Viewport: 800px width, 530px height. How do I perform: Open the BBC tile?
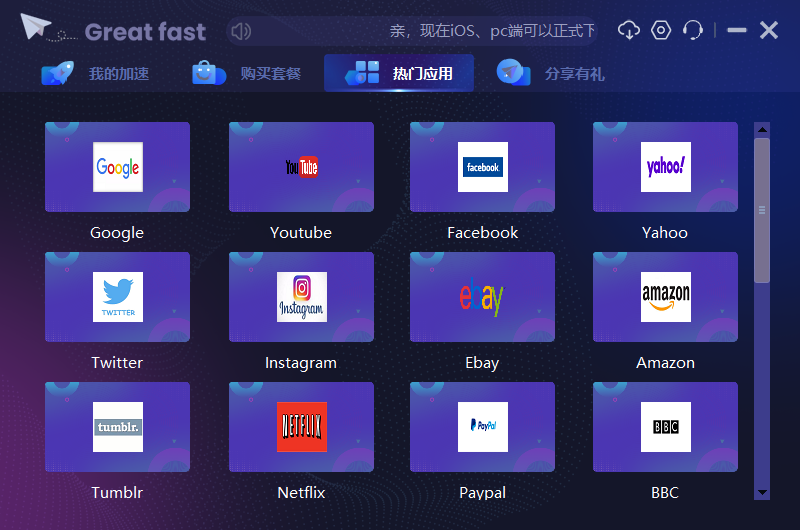[665, 427]
